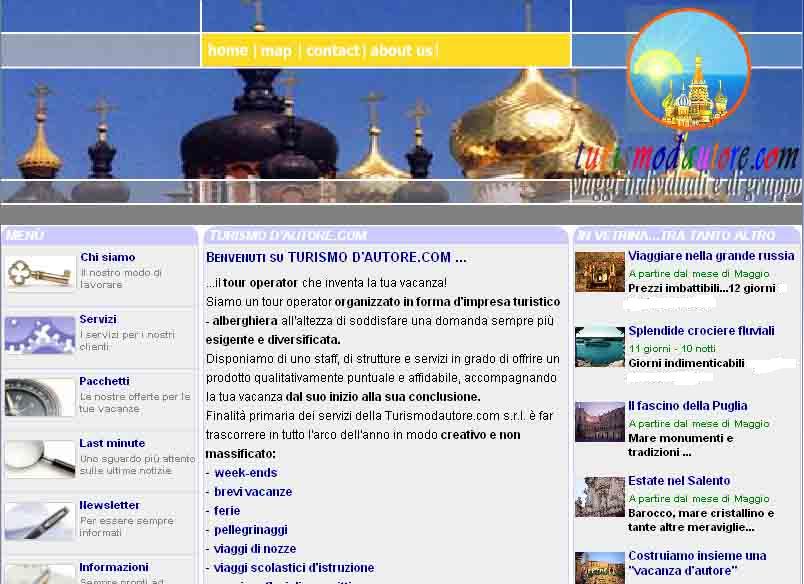Click 'Mare monumenti e tradizioni' text
This screenshot has width=804, height=584.
click(680, 445)
